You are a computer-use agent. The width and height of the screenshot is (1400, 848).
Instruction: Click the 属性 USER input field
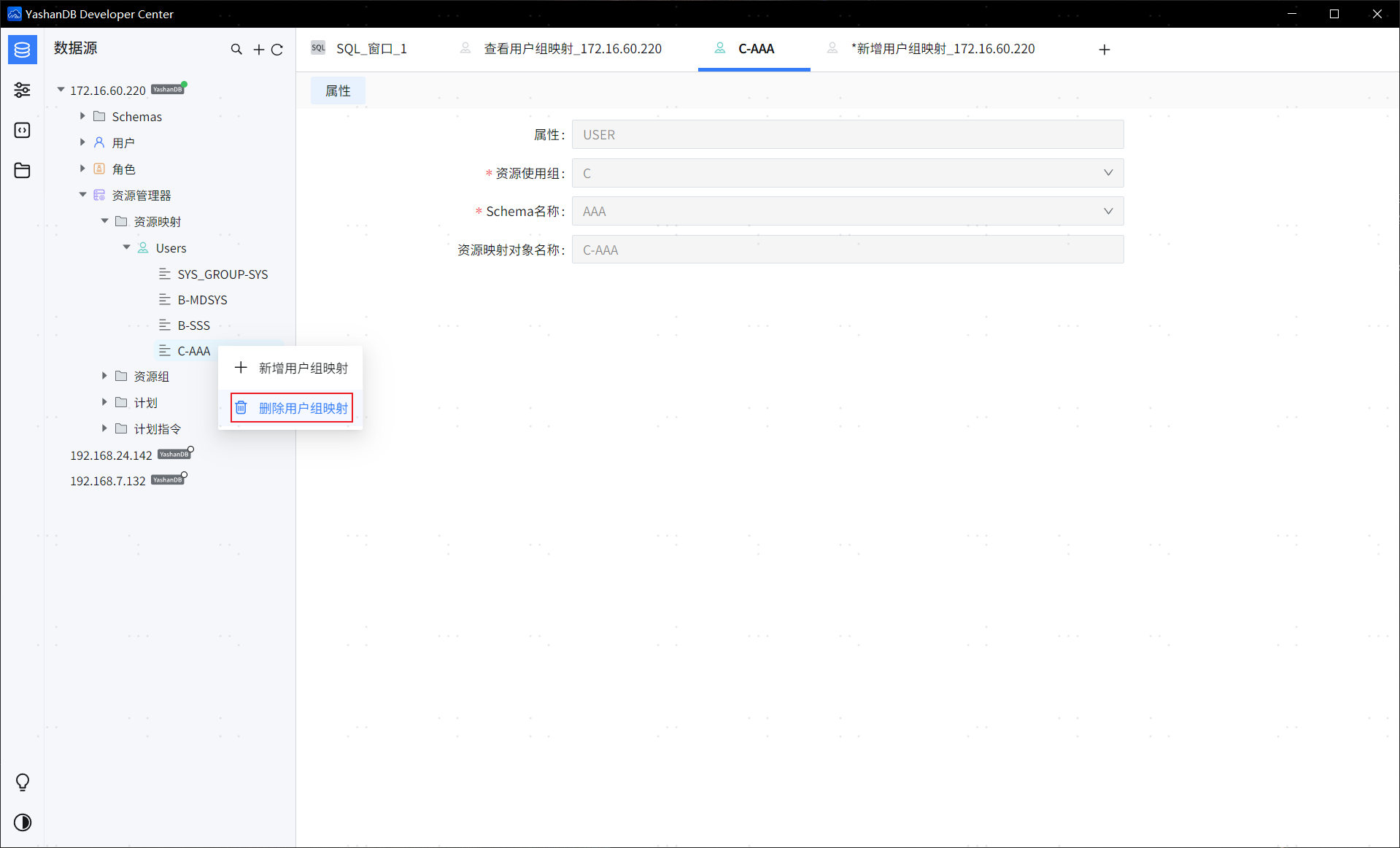coord(848,134)
